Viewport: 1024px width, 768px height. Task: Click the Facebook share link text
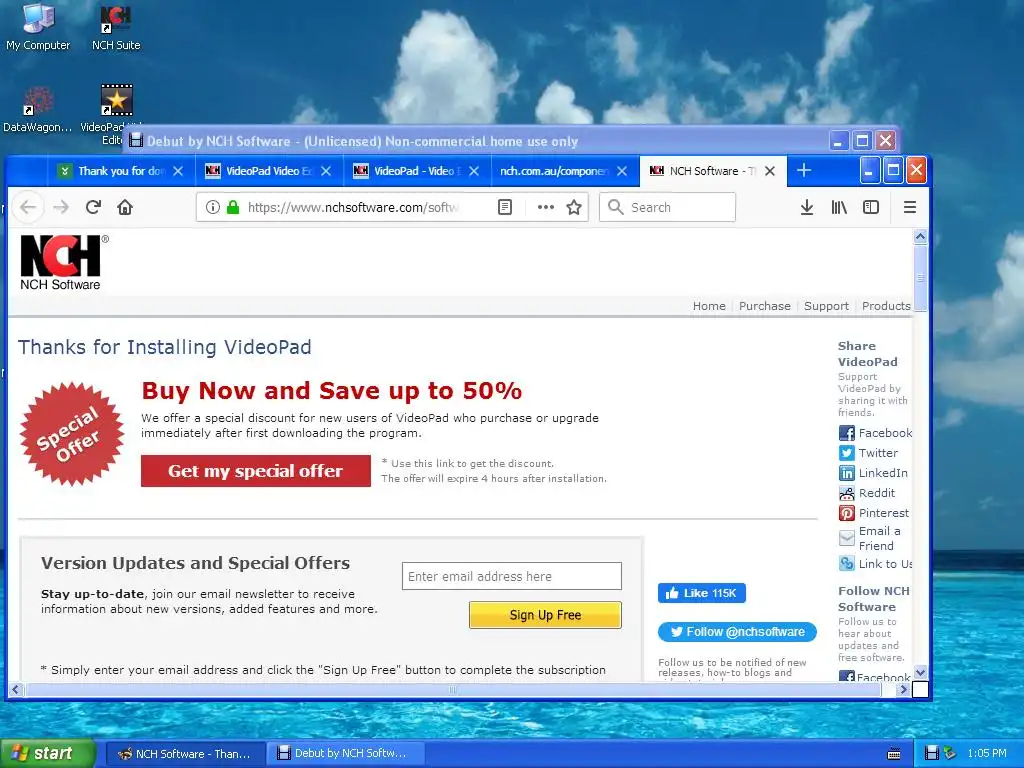885,433
